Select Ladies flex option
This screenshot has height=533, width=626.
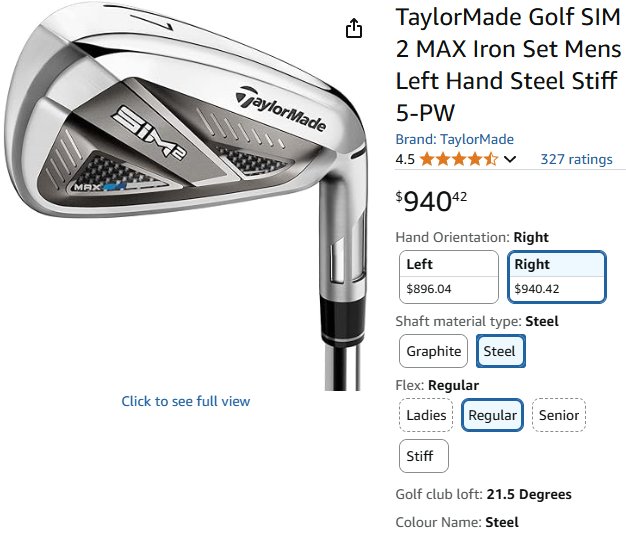click(426, 415)
